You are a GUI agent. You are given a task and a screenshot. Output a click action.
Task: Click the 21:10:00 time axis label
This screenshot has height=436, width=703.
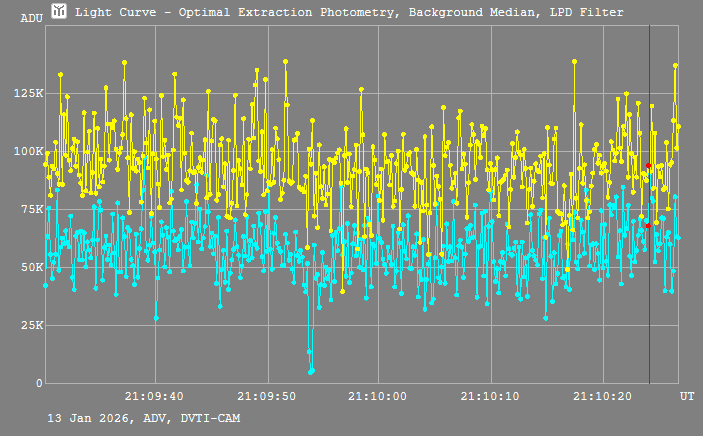click(x=379, y=397)
